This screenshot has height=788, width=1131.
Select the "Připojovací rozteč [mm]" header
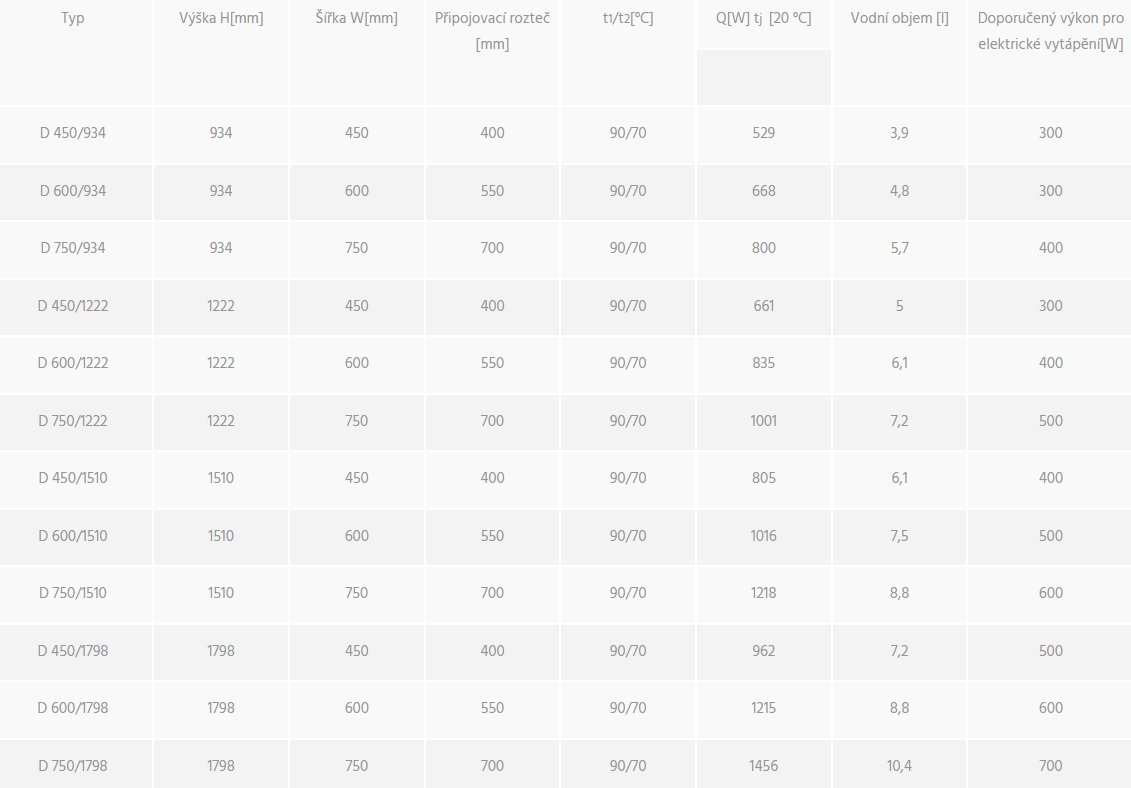pos(492,31)
